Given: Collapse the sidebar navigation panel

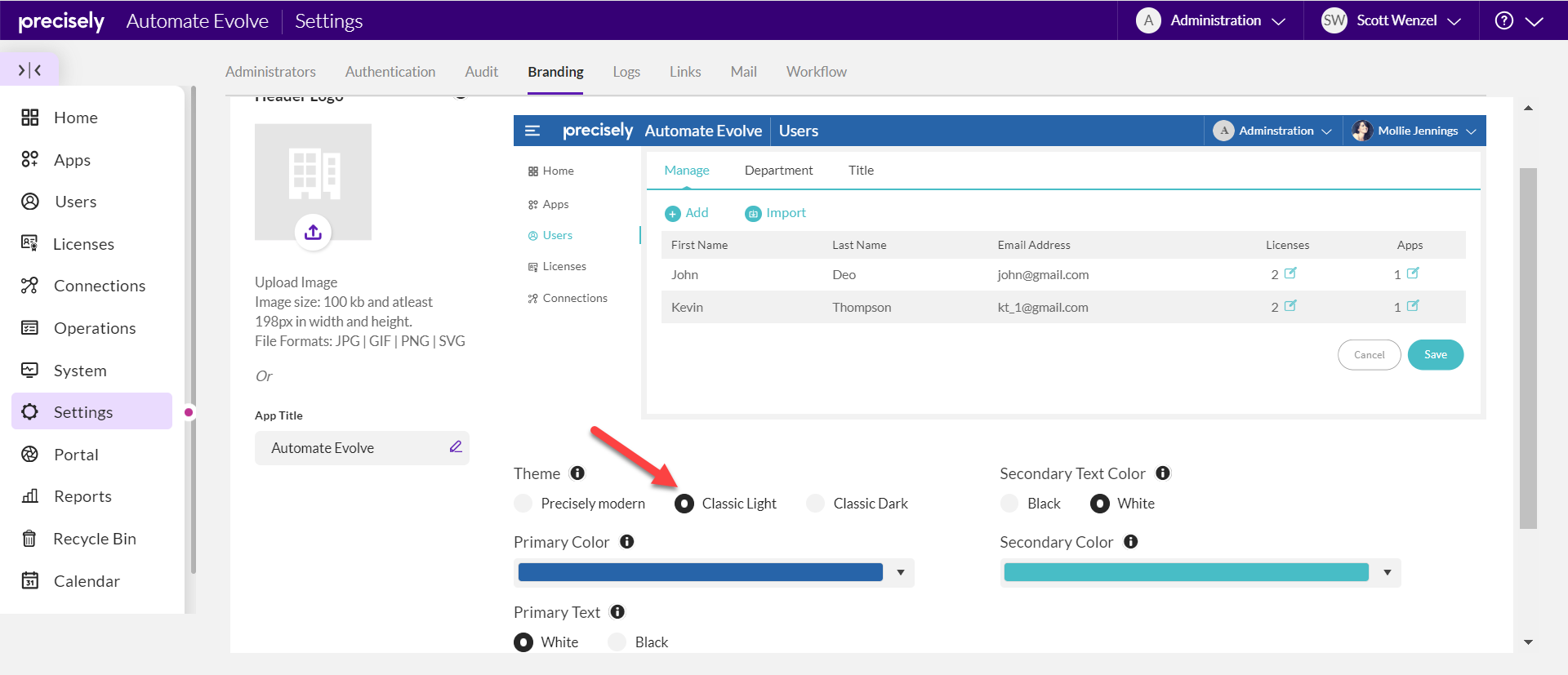Looking at the screenshot, I should [x=30, y=70].
